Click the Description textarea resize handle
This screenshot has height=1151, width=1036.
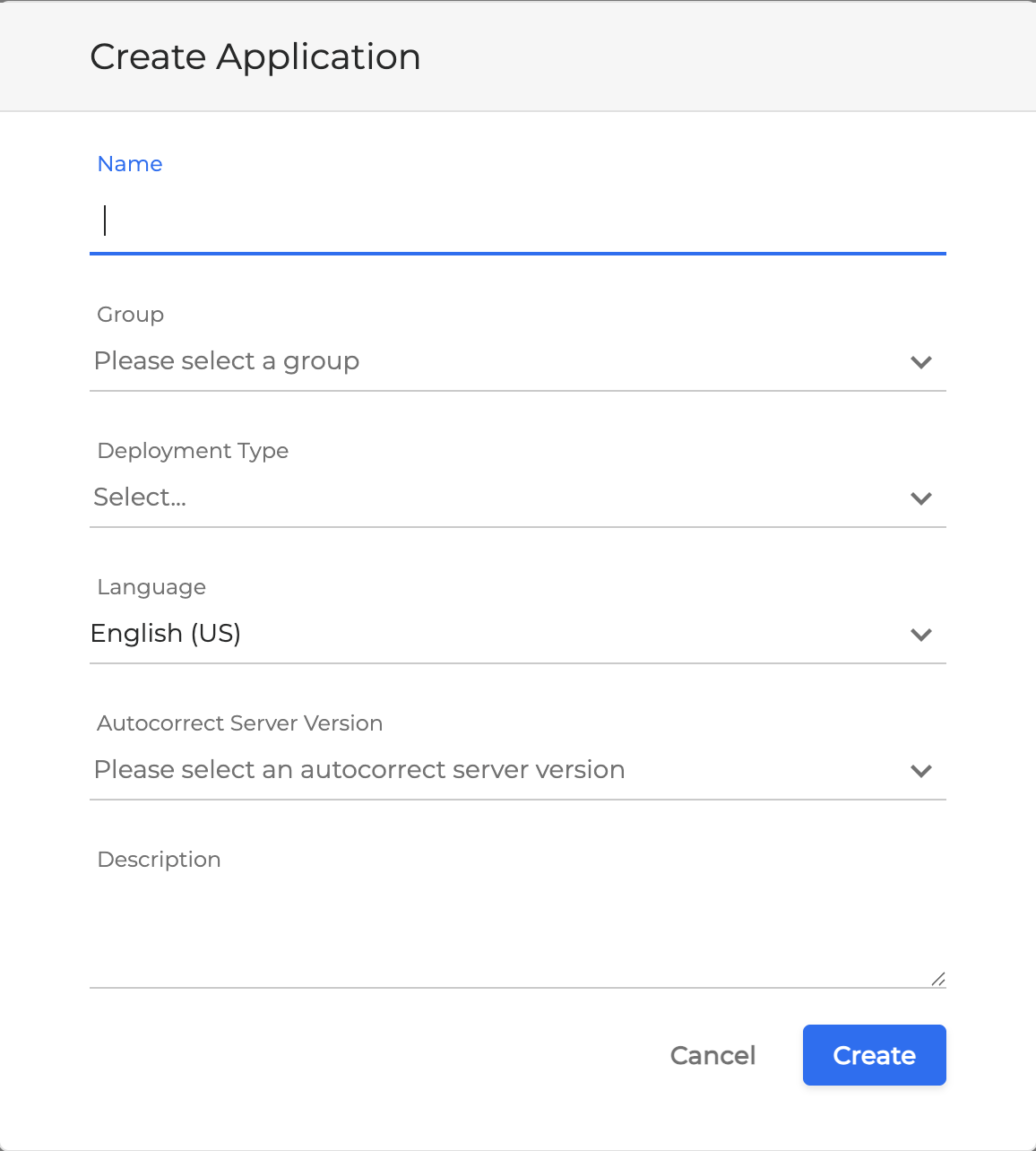point(937,979)
